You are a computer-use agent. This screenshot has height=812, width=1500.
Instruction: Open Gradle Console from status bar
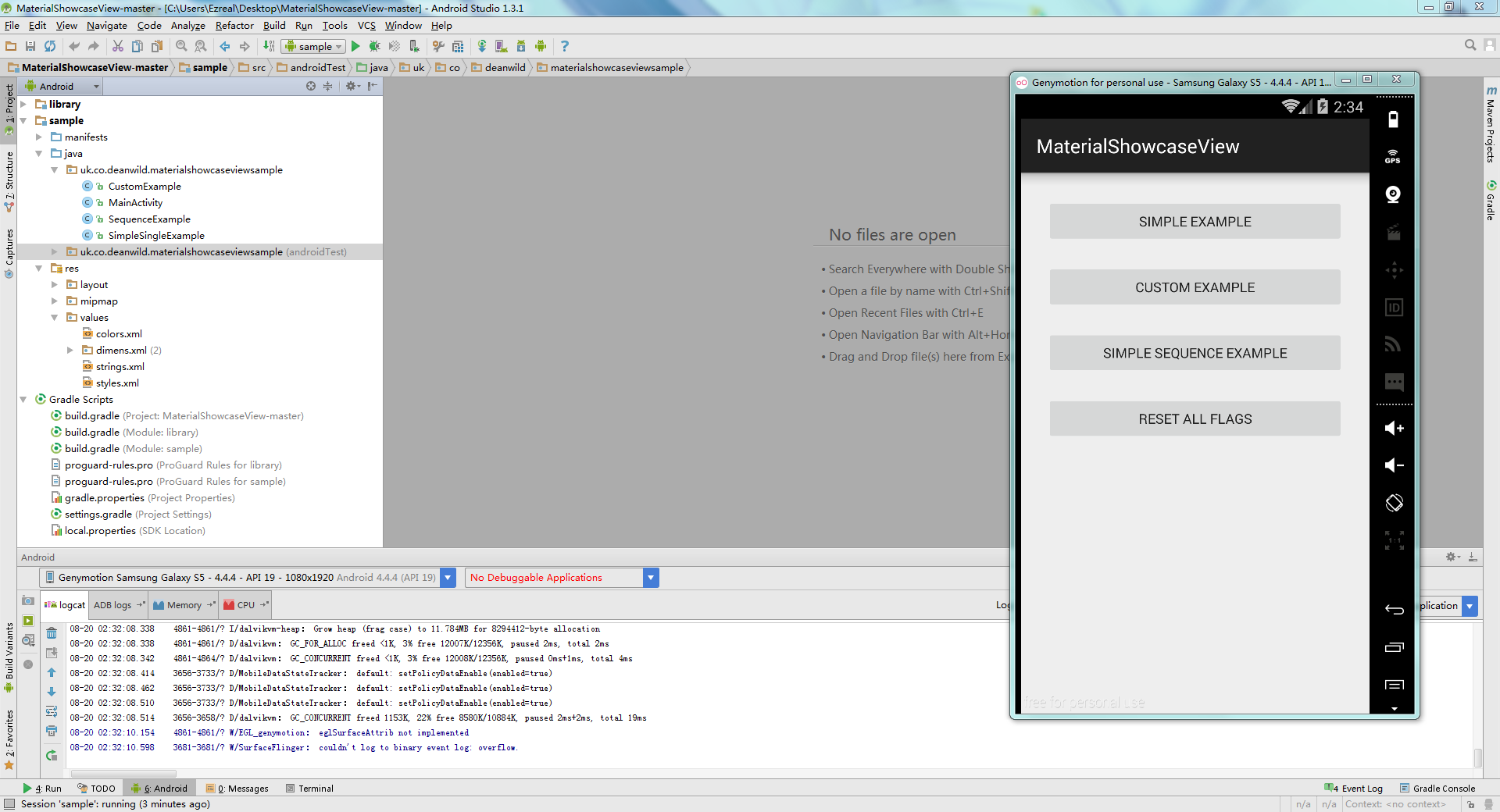1437,789
